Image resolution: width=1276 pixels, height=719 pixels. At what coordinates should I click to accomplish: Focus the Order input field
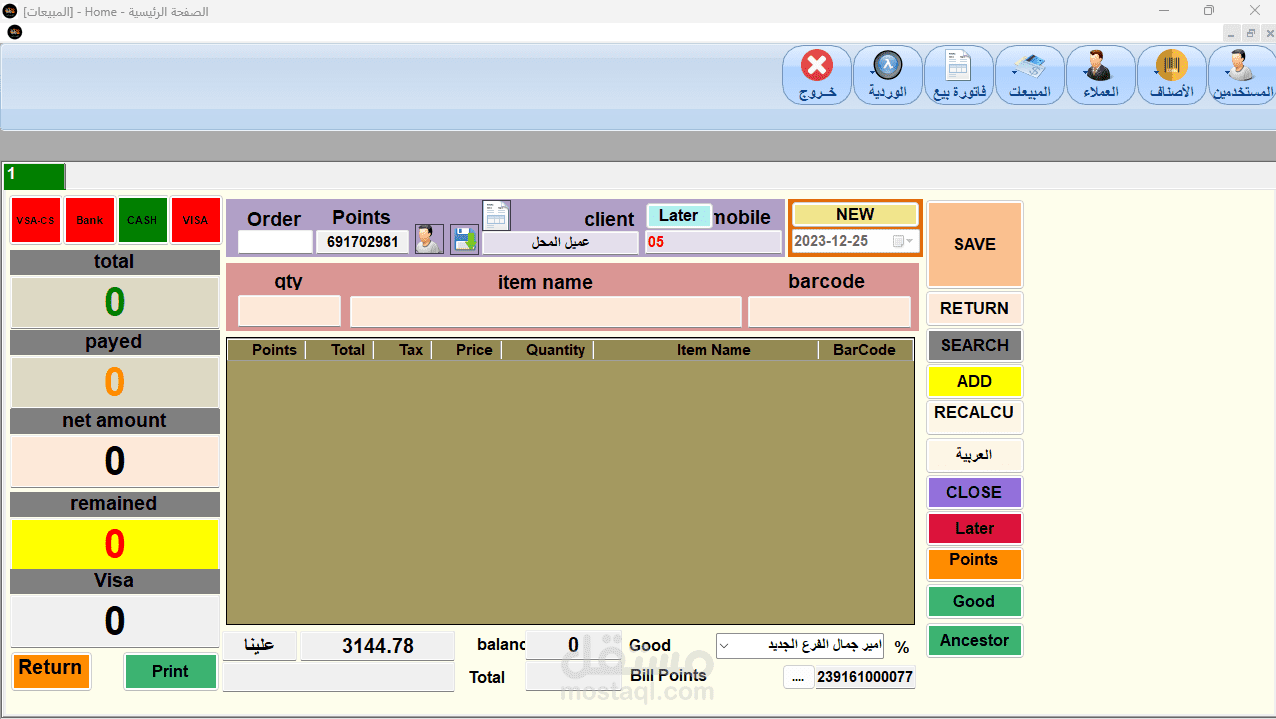[x=275, y=242]
